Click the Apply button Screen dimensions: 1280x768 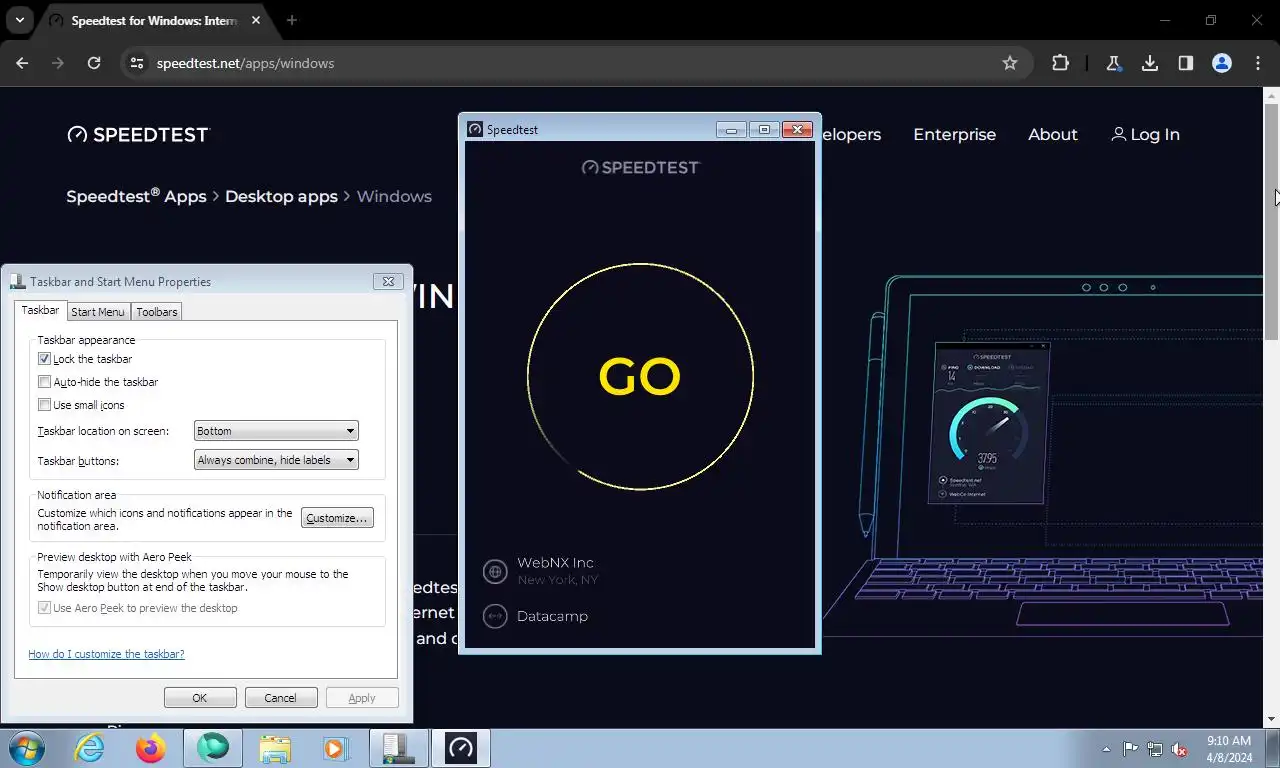pyautogui.click(x=362, y=698)
